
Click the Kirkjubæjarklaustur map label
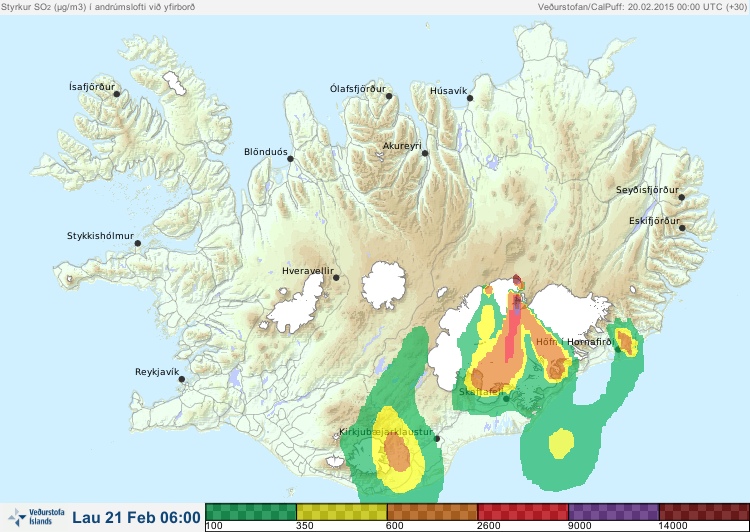[386, 432]
